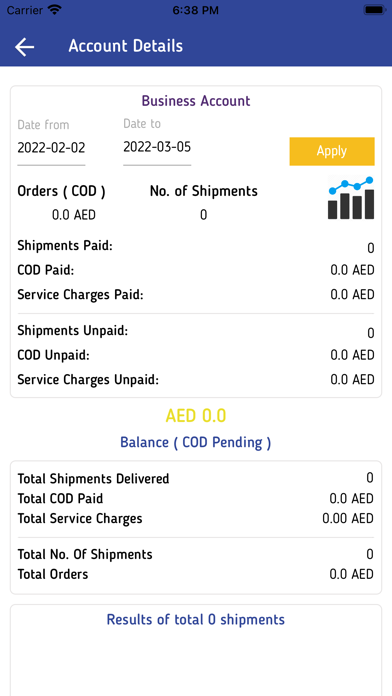Select the COD Unpaid row
The height and width of the screenshot is (696, 392).
tap(196, 355)
